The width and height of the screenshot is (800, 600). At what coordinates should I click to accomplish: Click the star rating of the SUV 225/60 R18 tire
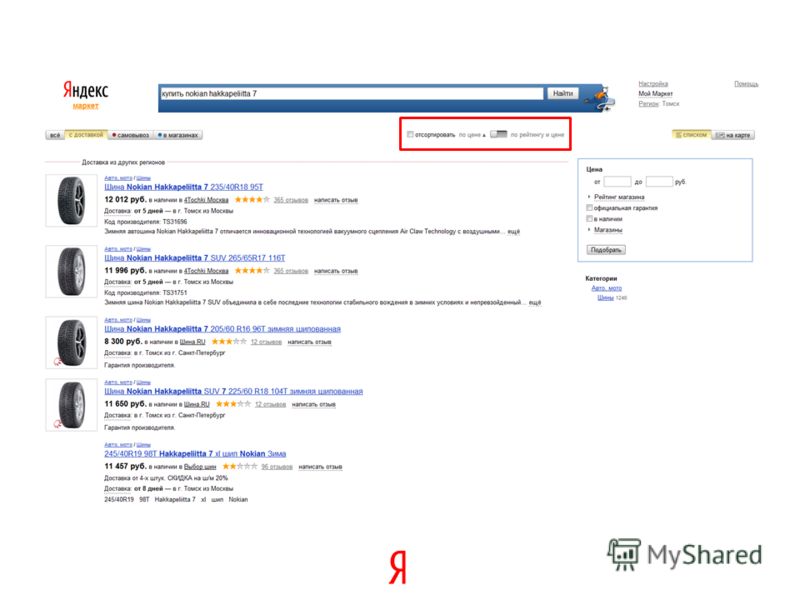233,404
